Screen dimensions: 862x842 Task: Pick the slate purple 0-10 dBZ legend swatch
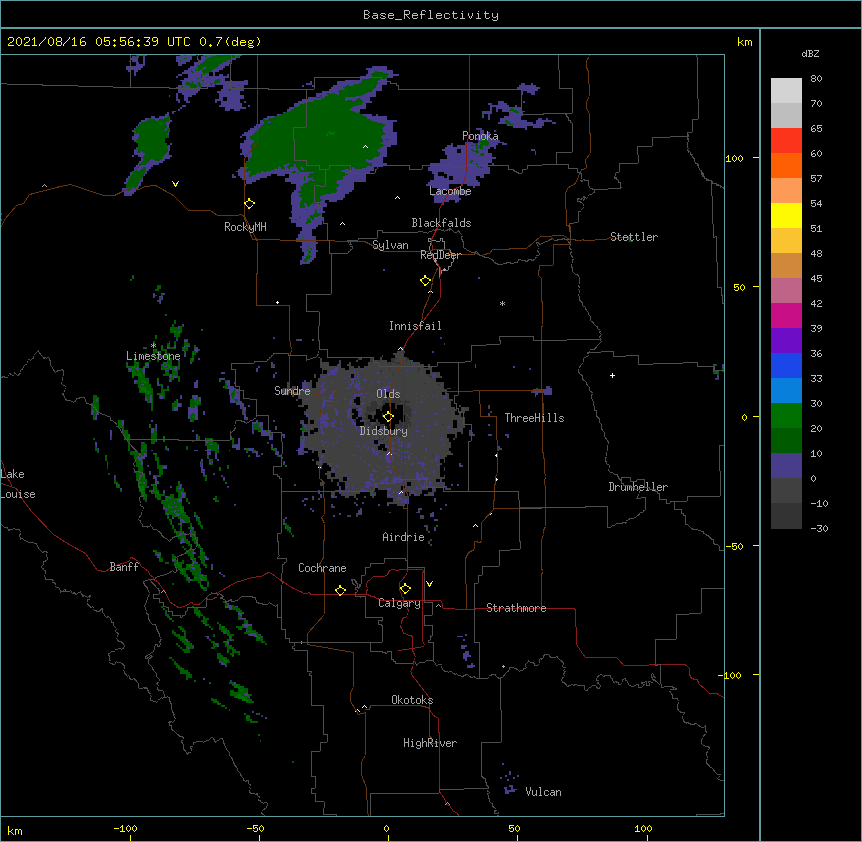(786, 466)
